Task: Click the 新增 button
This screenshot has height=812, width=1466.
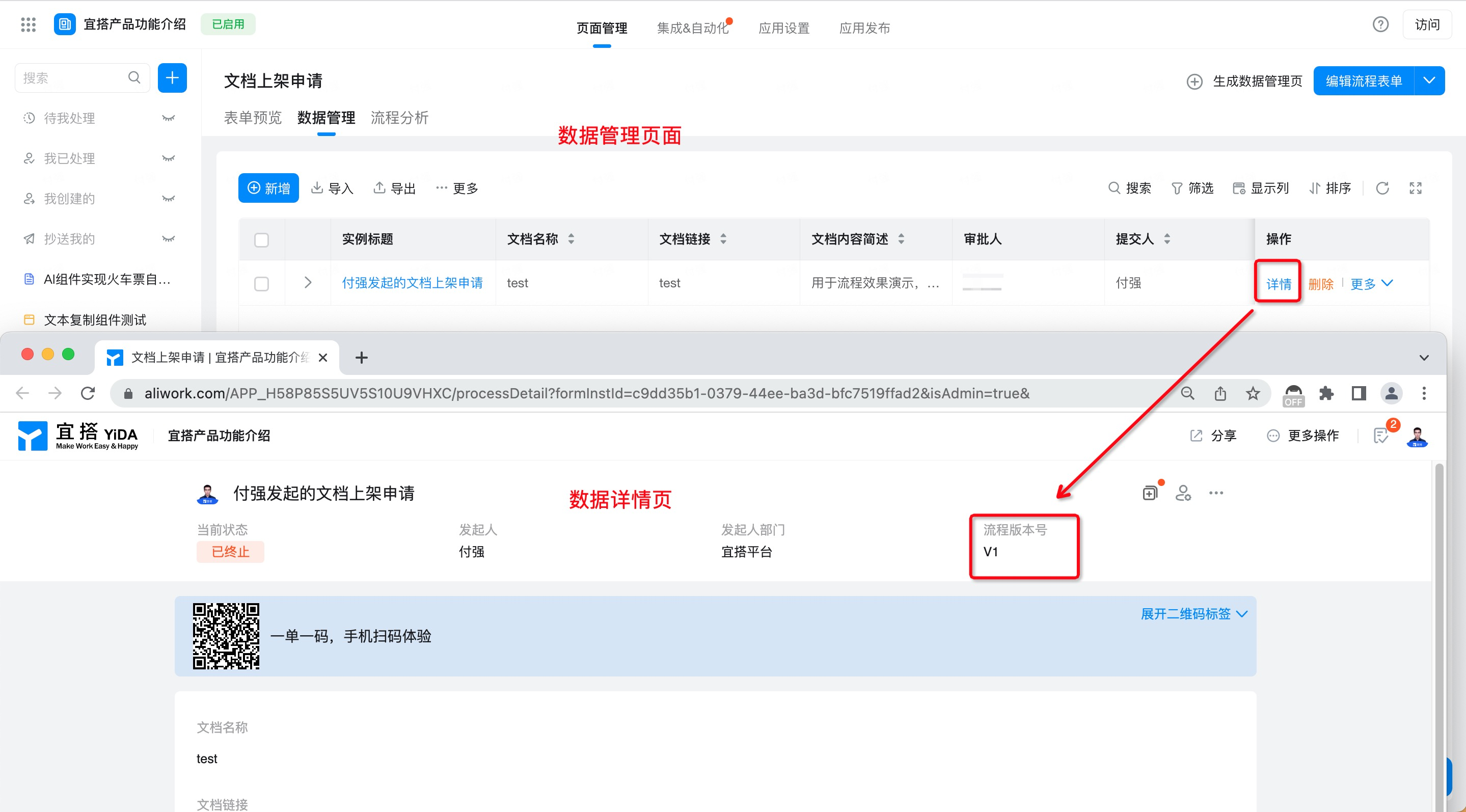Action: point(268,188)
